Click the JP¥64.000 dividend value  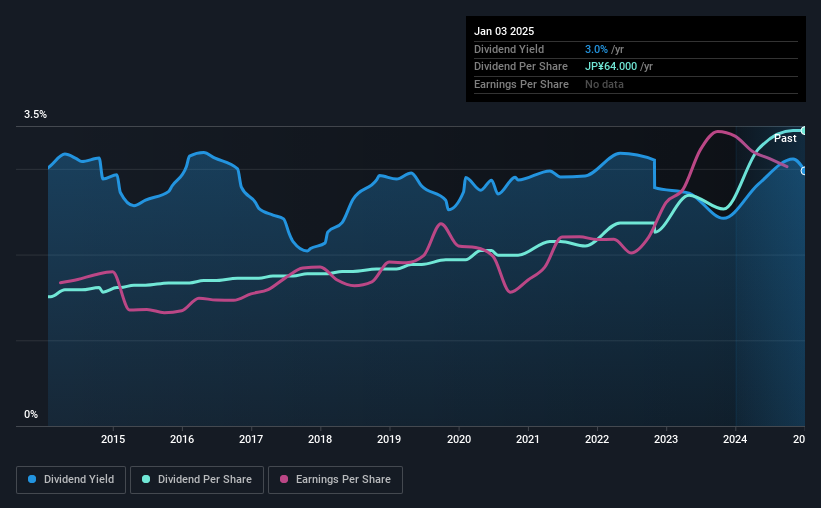pos(611,67)
